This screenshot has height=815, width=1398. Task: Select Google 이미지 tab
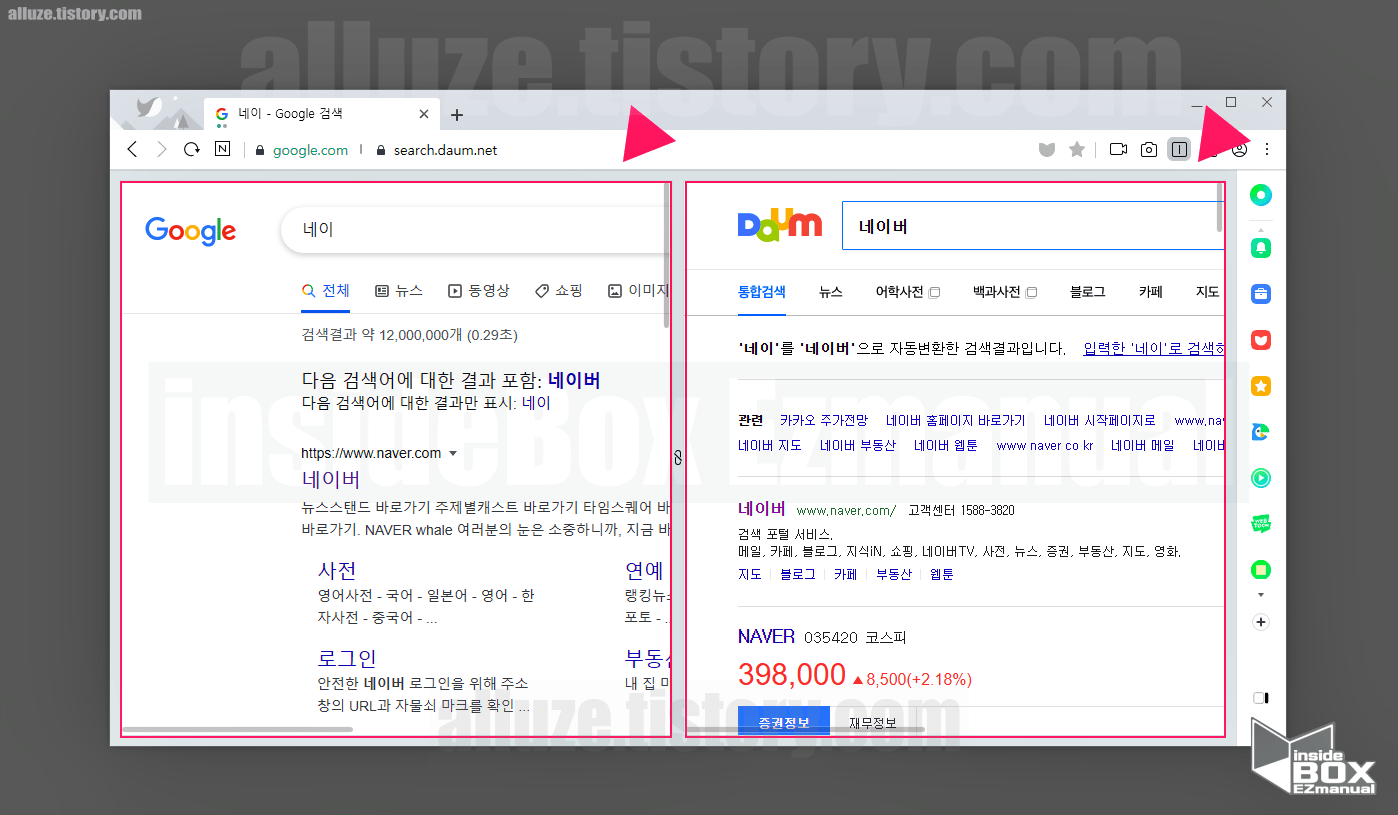click(x=638, y=291)
